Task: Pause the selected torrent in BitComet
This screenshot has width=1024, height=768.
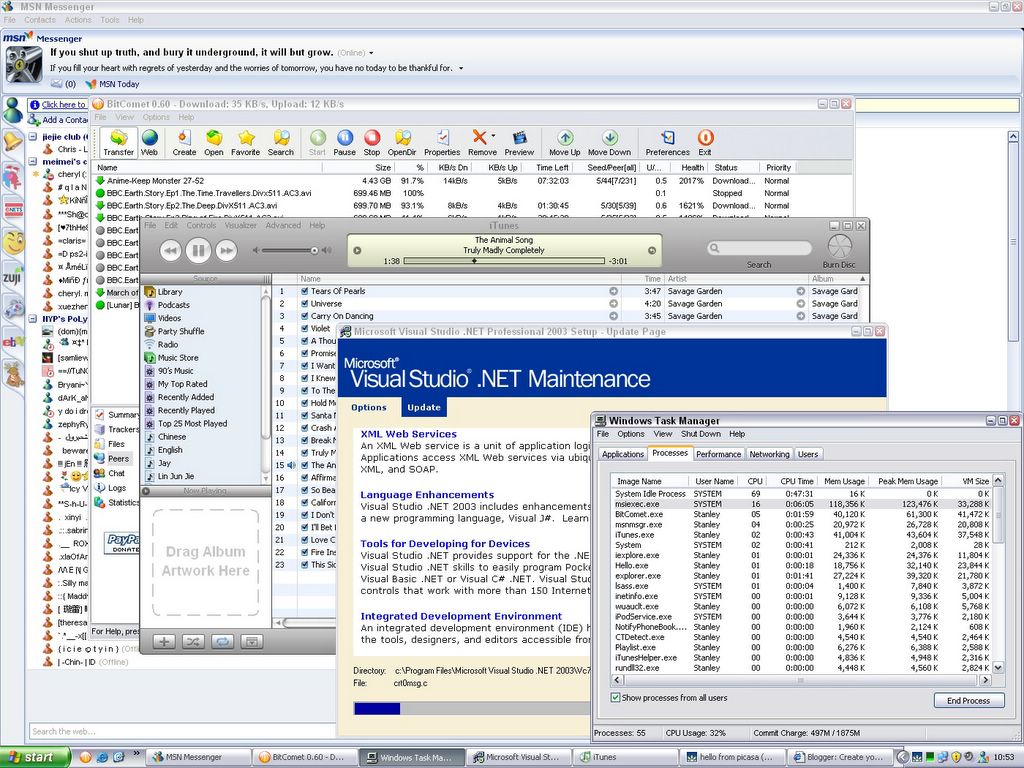Action: coord(345,142)
